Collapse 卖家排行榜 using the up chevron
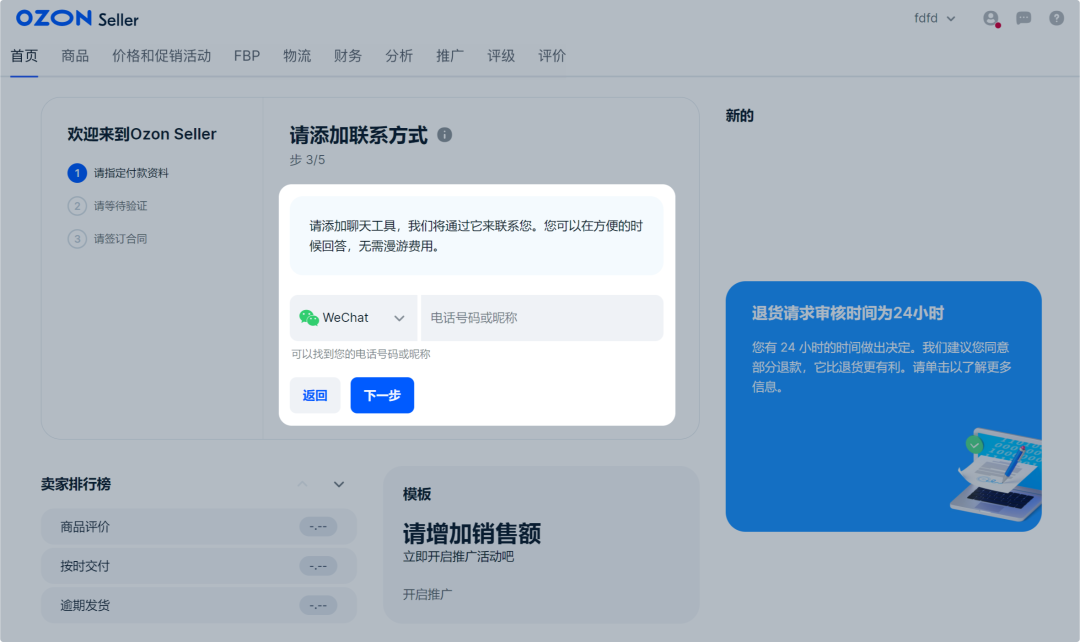 (x=302, y=483)
